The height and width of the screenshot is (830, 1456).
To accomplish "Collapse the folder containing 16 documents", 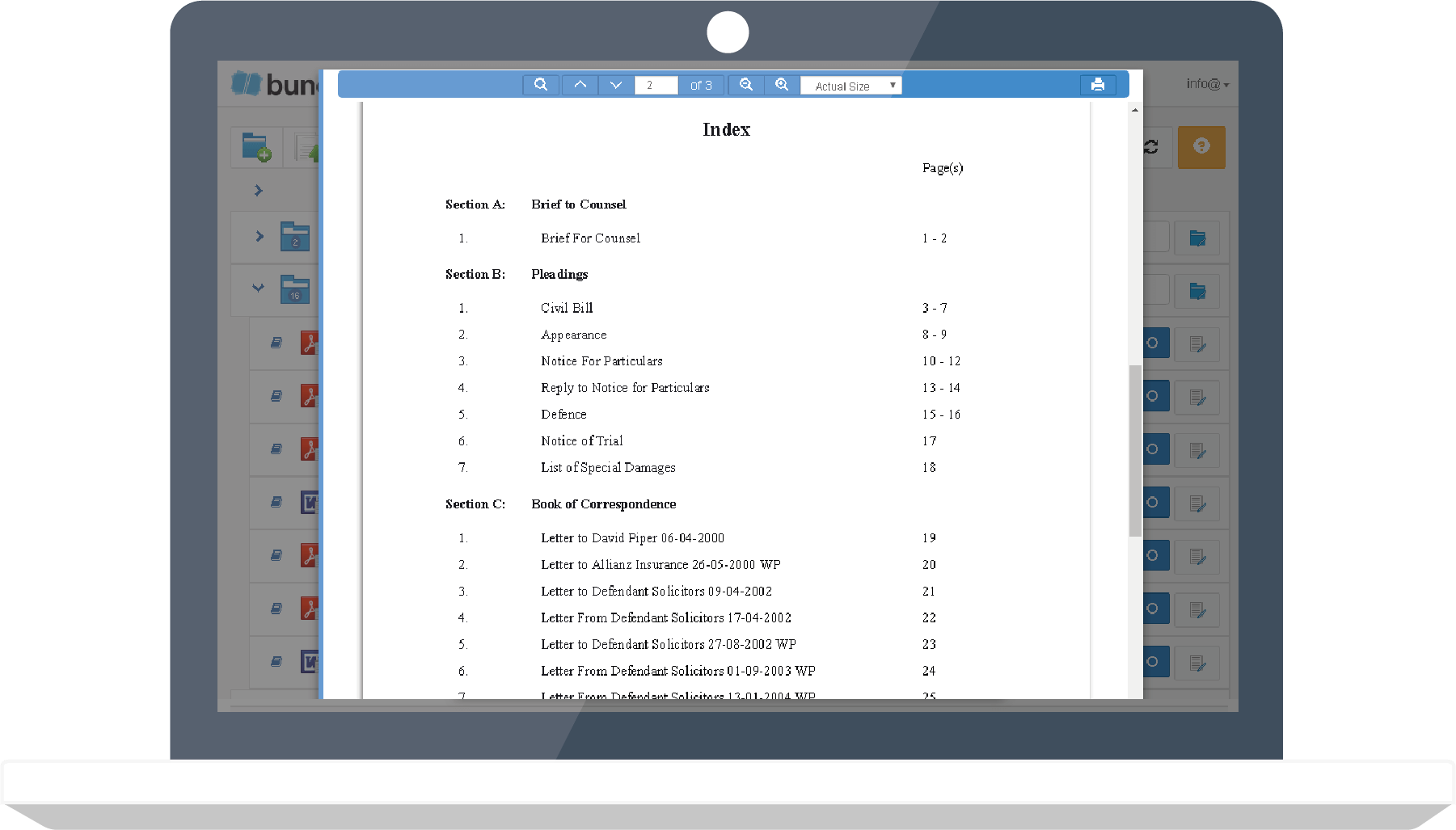I will pos(259,289).
